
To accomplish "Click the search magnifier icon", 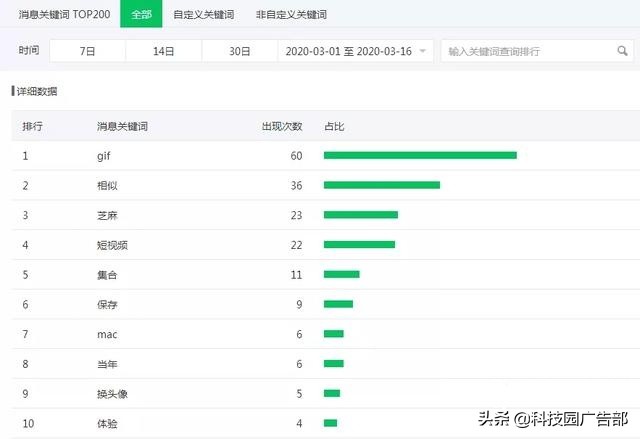I will pos(622,51).
